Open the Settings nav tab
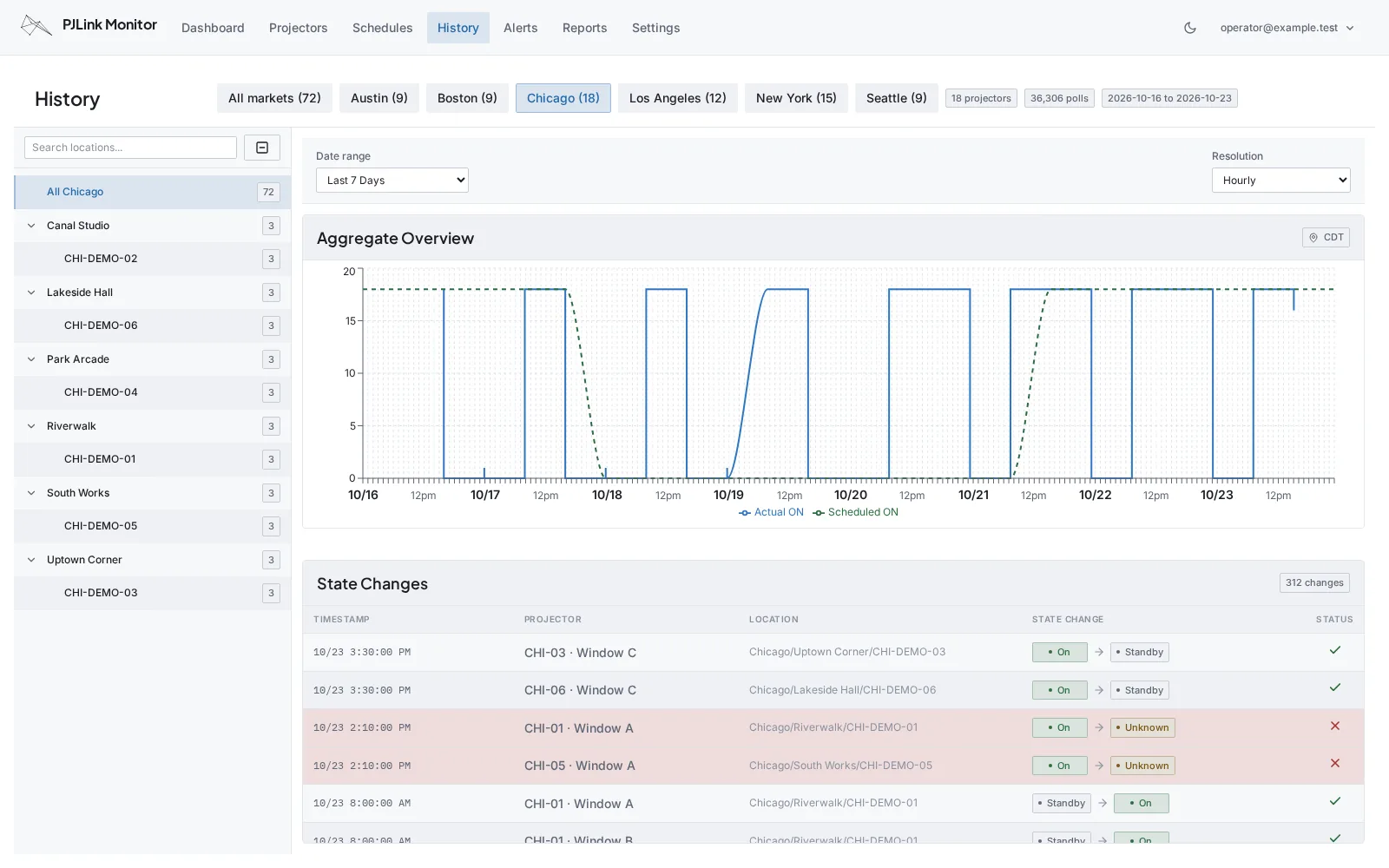The height and width of the screenshot is (868, 1389). click(656, 28)
